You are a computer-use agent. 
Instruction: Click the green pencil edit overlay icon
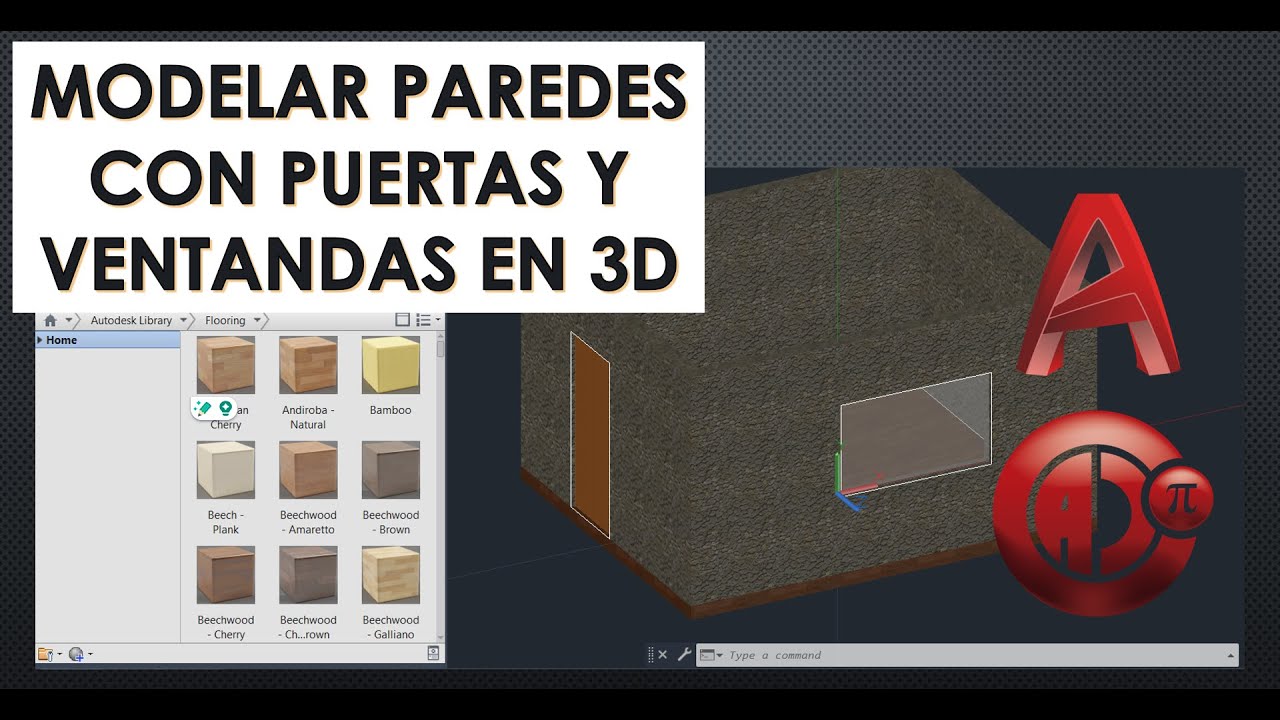tap(204, 408)
